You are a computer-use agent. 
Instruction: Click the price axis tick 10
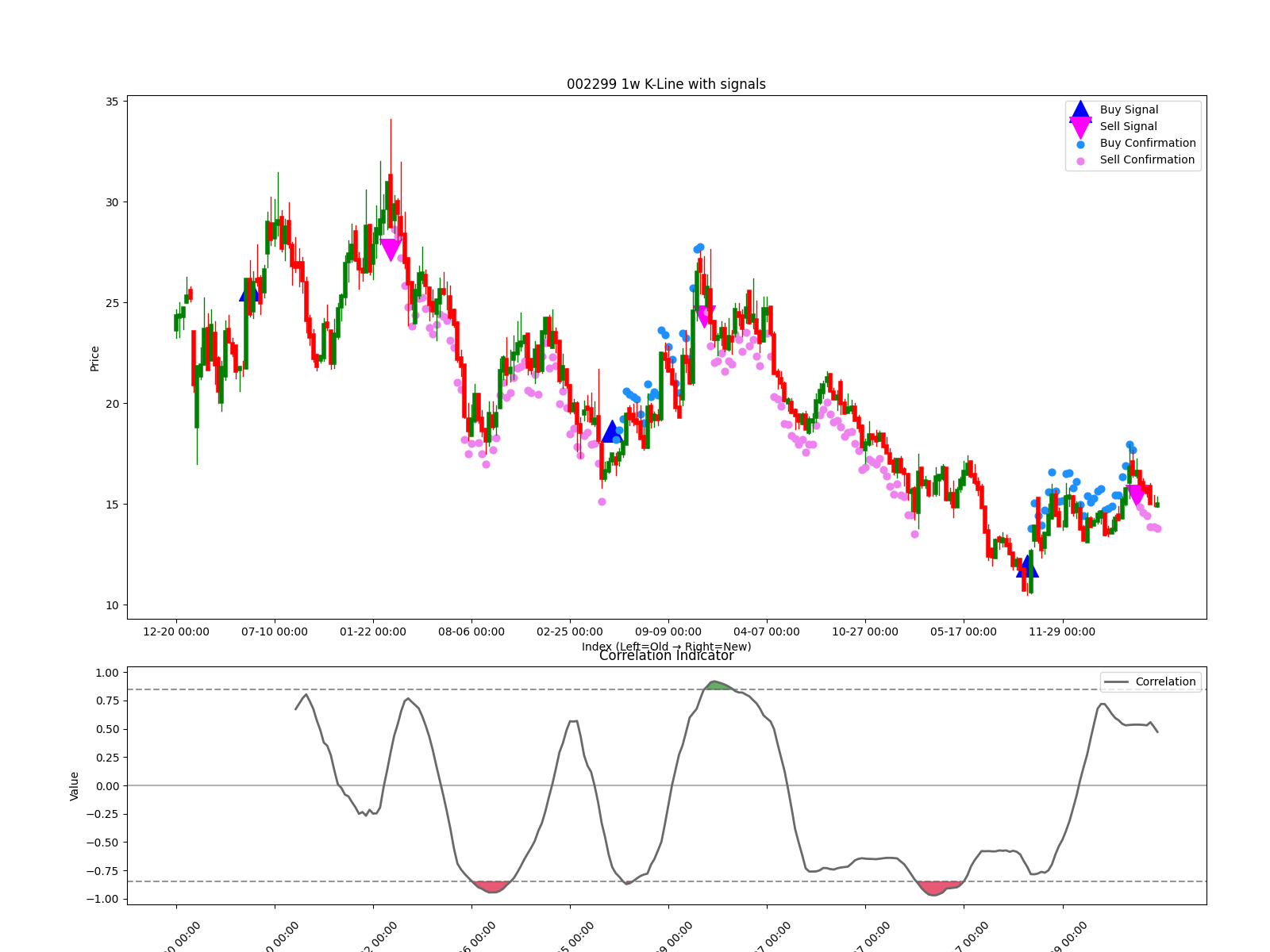point(112,605)
